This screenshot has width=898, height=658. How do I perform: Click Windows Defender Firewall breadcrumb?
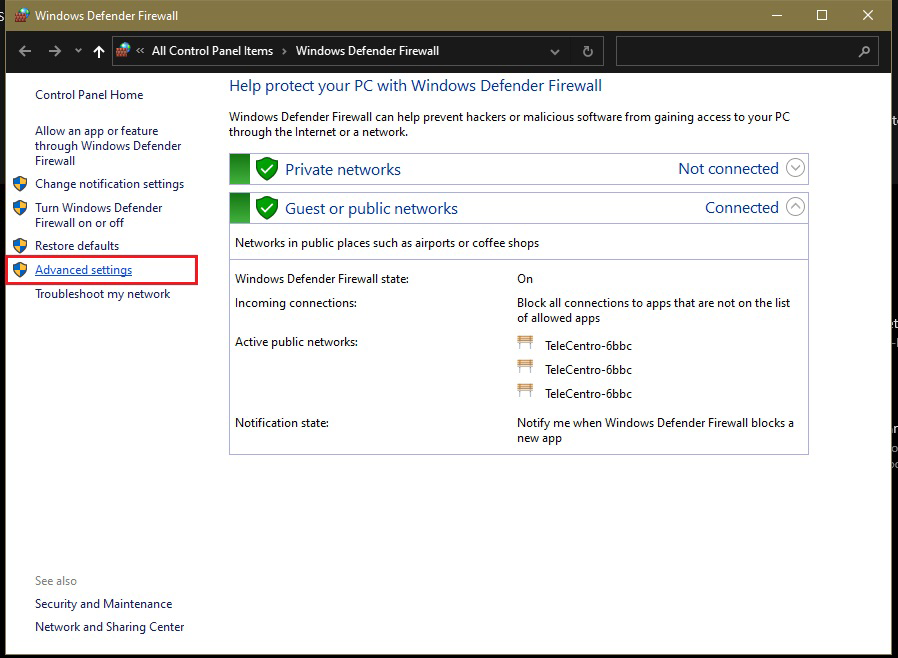click(x=367, y=50)
